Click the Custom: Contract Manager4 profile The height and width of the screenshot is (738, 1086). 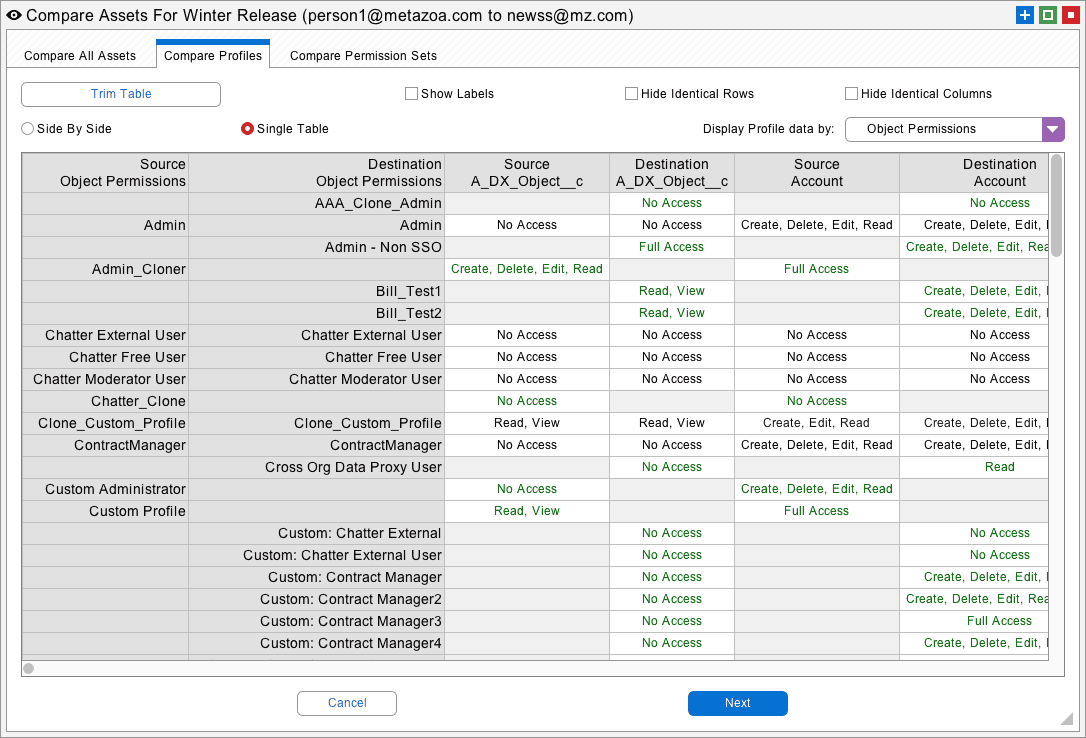(x=317, y=643)
